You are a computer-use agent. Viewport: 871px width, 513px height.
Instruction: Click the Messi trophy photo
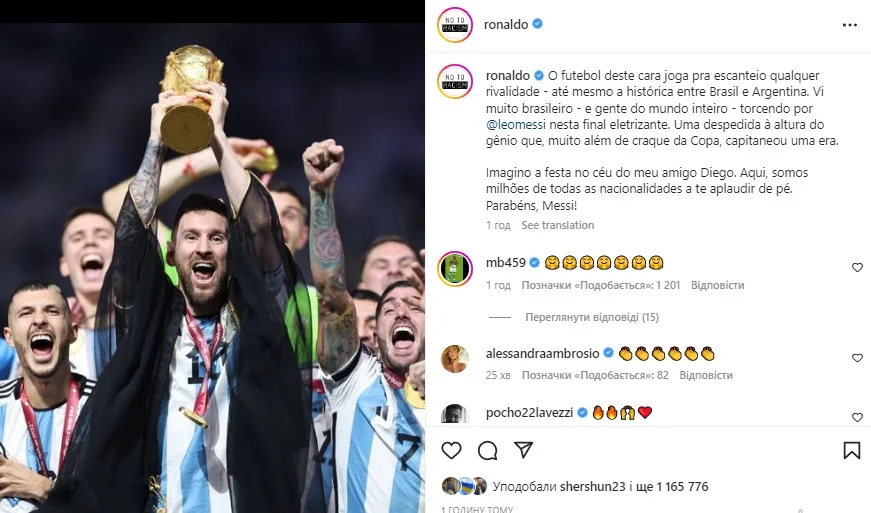pyautogui.click(x=212, y=268)
